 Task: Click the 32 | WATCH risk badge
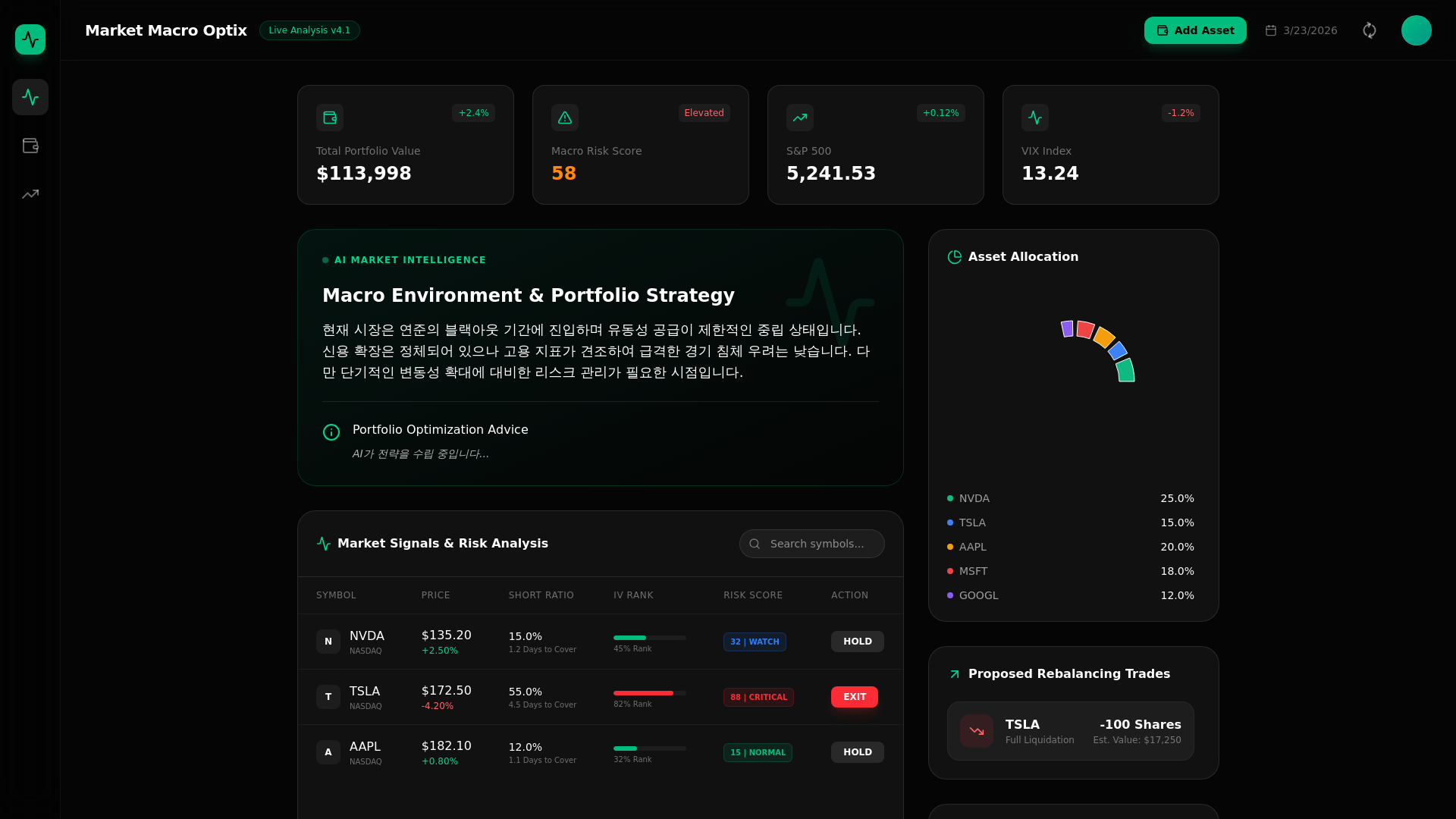(x=755, y=642)
